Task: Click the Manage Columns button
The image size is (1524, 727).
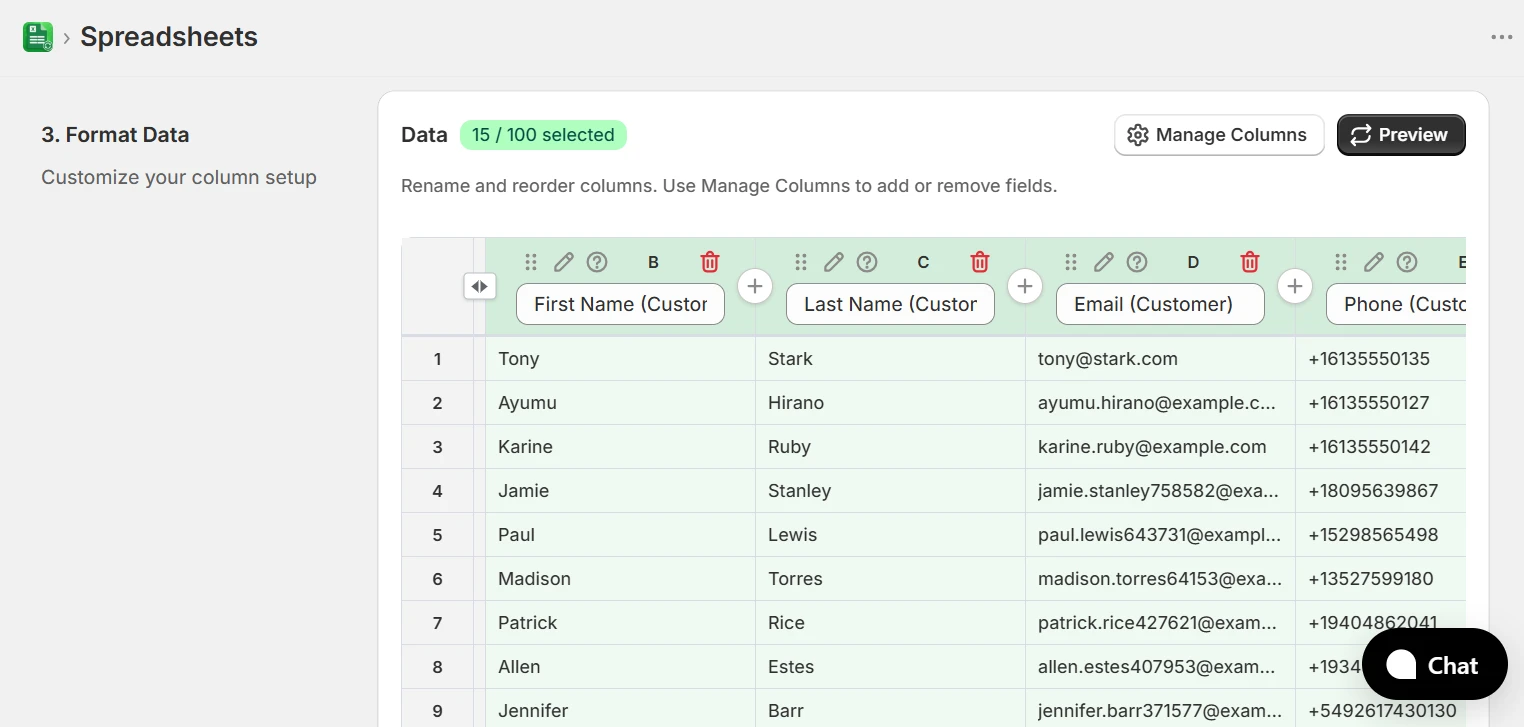Action: [x=1219, y=135]
